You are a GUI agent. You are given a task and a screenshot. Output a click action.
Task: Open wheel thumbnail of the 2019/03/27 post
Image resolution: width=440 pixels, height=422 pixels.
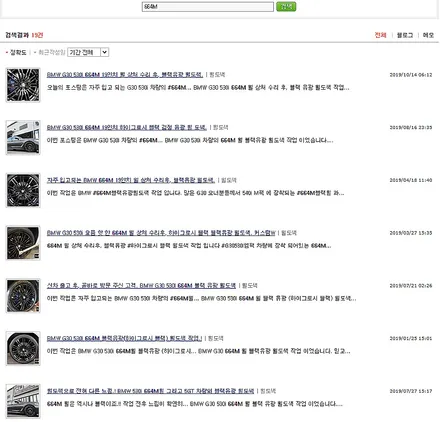click(x=23, y=243)
